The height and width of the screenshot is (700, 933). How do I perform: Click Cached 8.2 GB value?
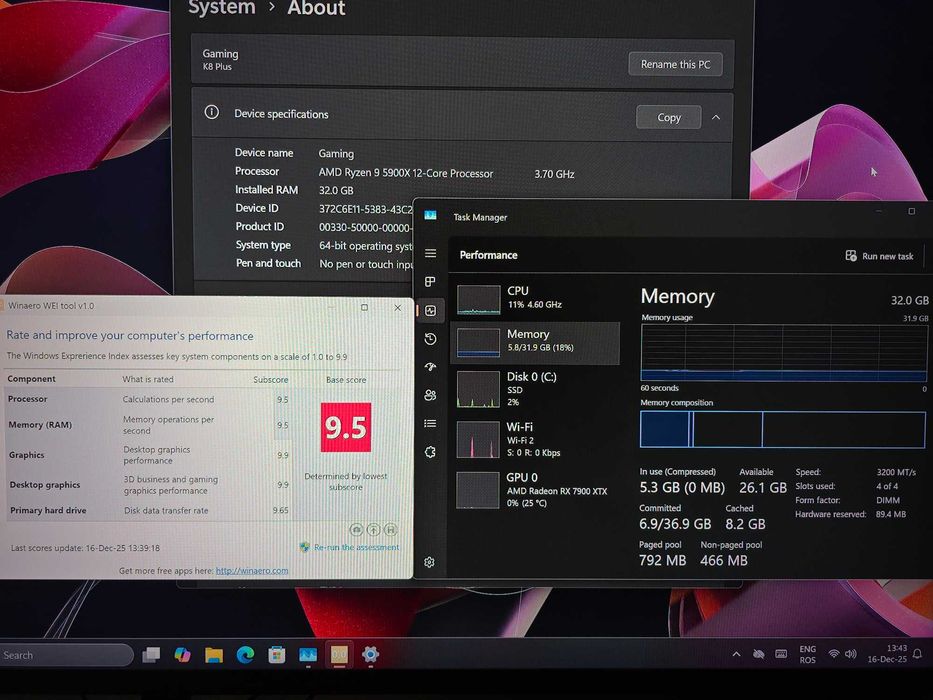[x=746, y=524]
